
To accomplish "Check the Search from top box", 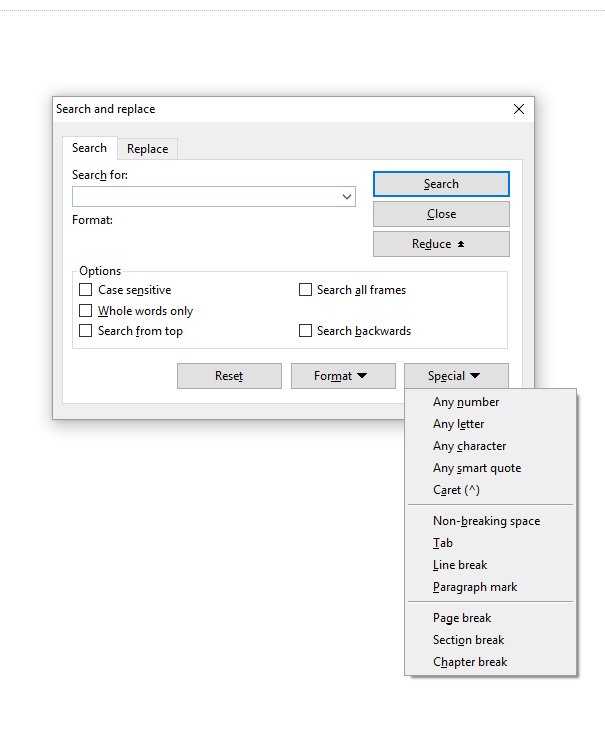I will (x=86, y=331).
